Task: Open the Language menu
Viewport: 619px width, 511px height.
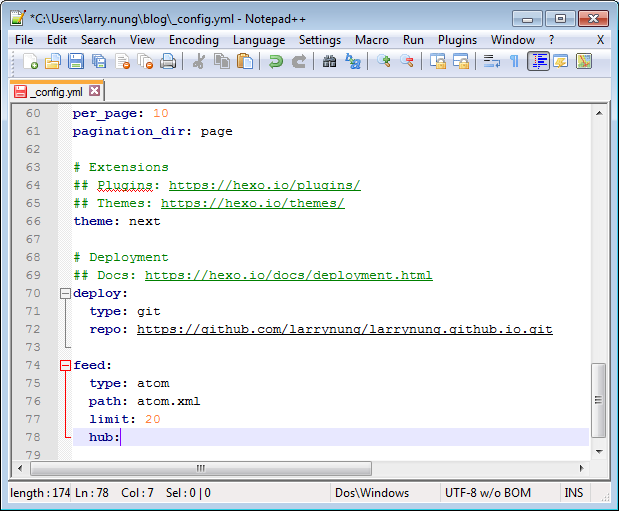Action: (x=259, y=40)
